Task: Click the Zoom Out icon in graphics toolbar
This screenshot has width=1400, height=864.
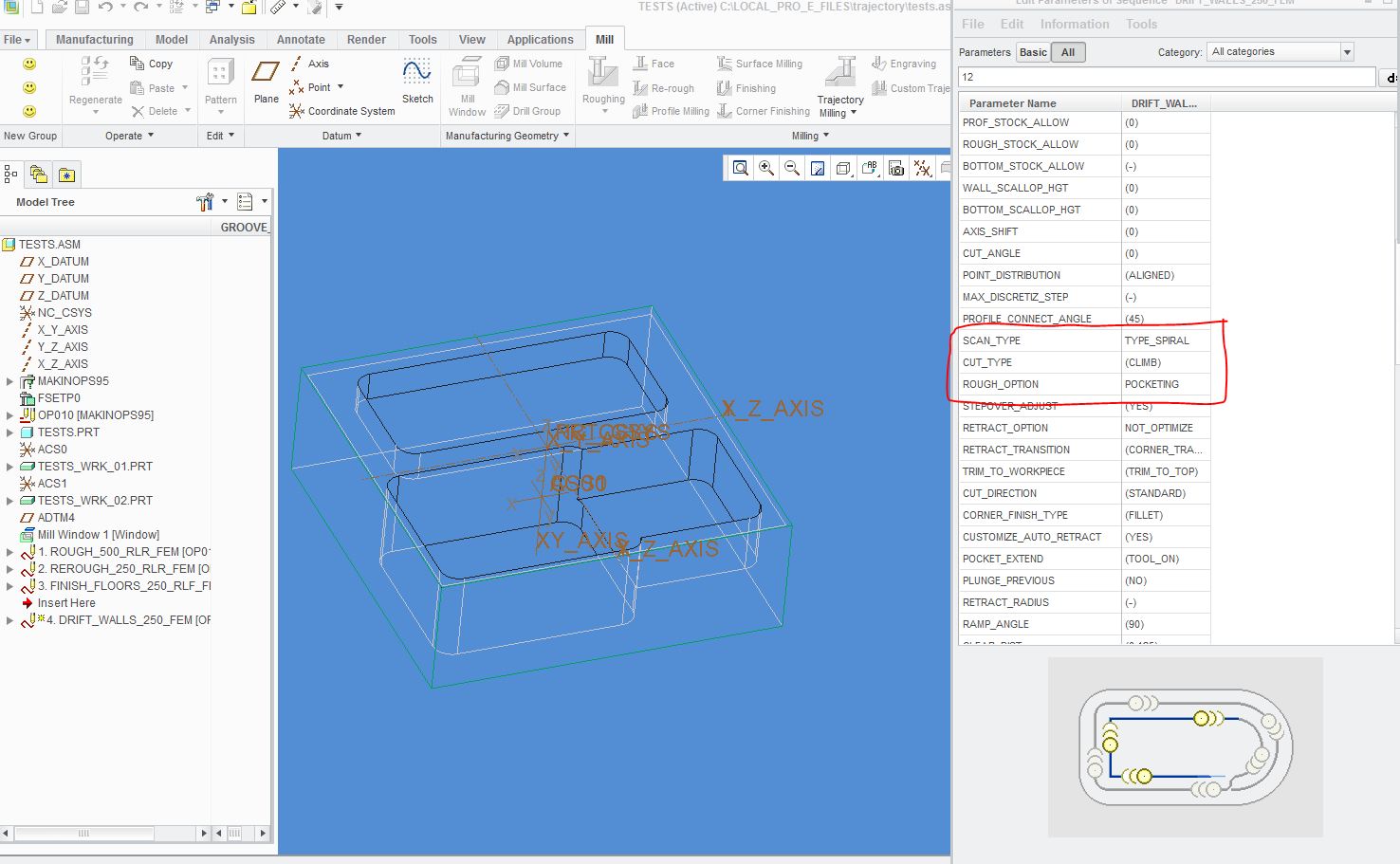Action: tap(792, 169)
